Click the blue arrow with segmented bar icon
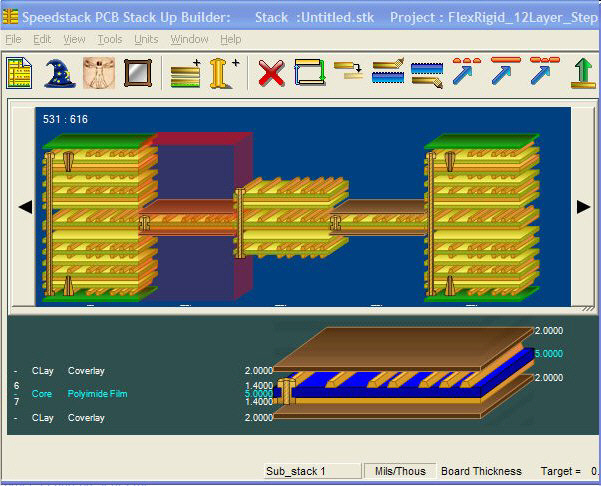The height and width of the screenshot is (486, 601). click(x=545, y=71)
